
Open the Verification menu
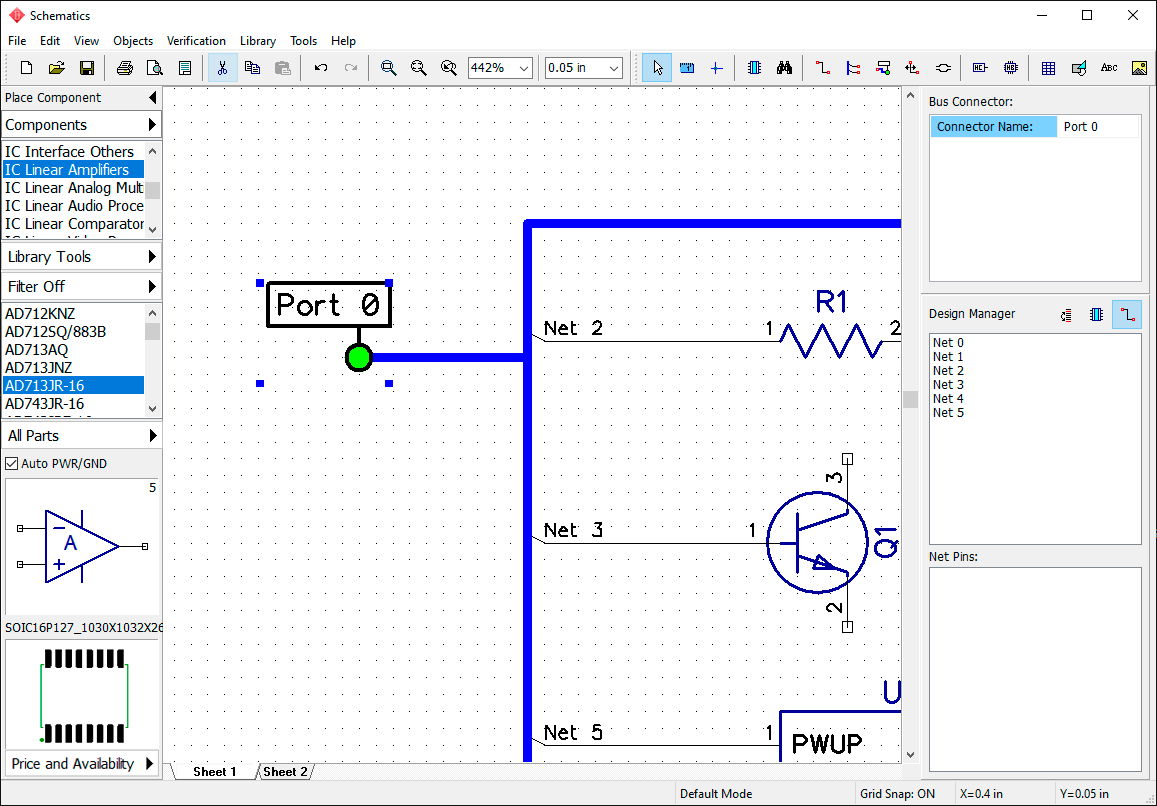(x=196, y=41)
